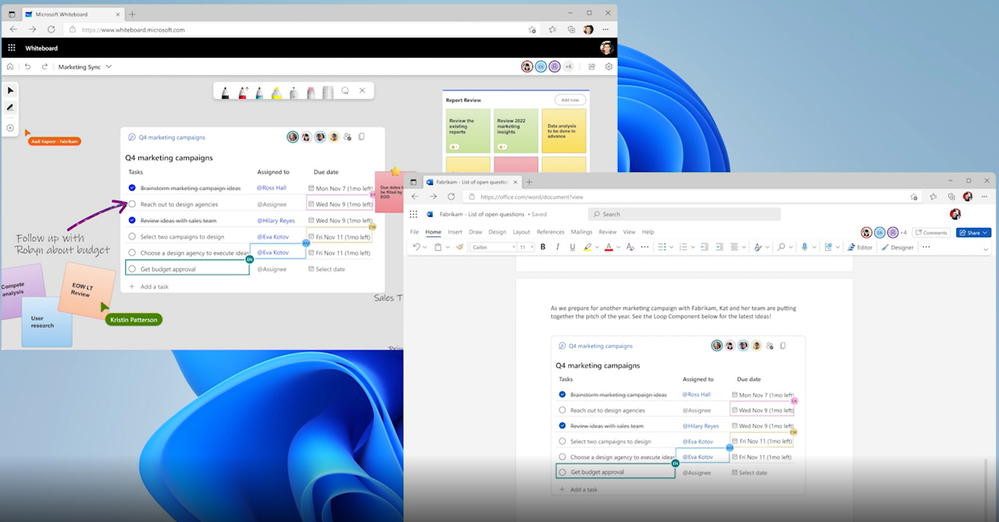Toggle bold formatting in Word
This screenshot has width=999, height=522.
(x=543, y=247)
